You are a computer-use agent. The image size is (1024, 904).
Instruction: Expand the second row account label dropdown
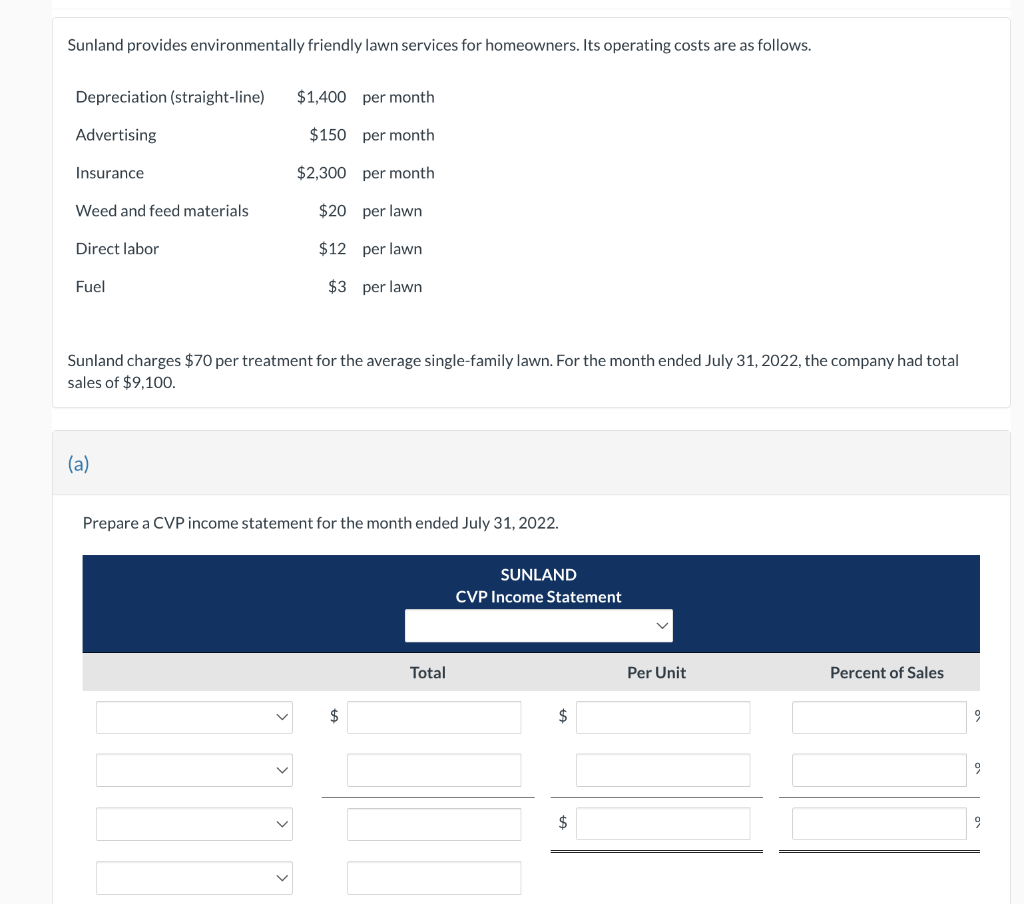(x=194, y=770)
